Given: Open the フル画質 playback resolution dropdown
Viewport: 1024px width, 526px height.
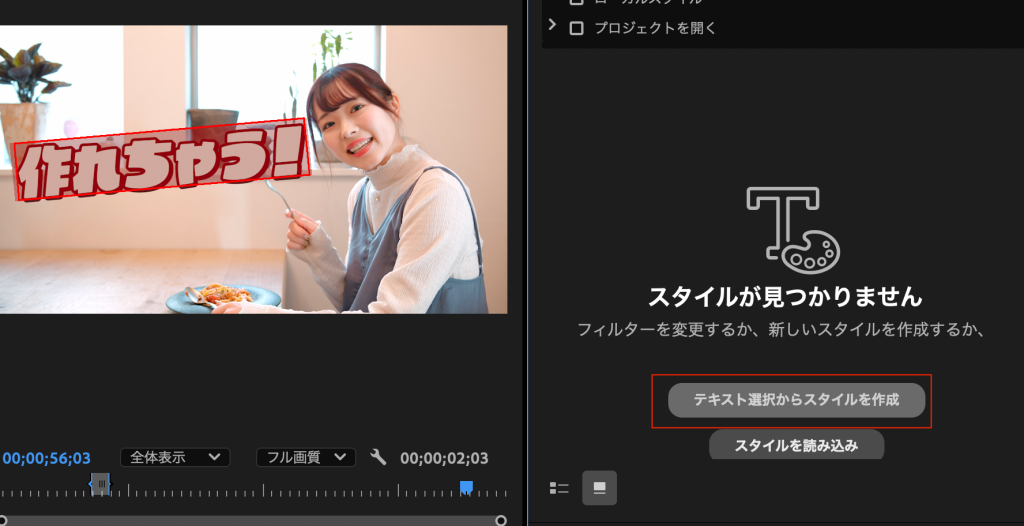Looking at the screenshot, I should click(305, 457).
